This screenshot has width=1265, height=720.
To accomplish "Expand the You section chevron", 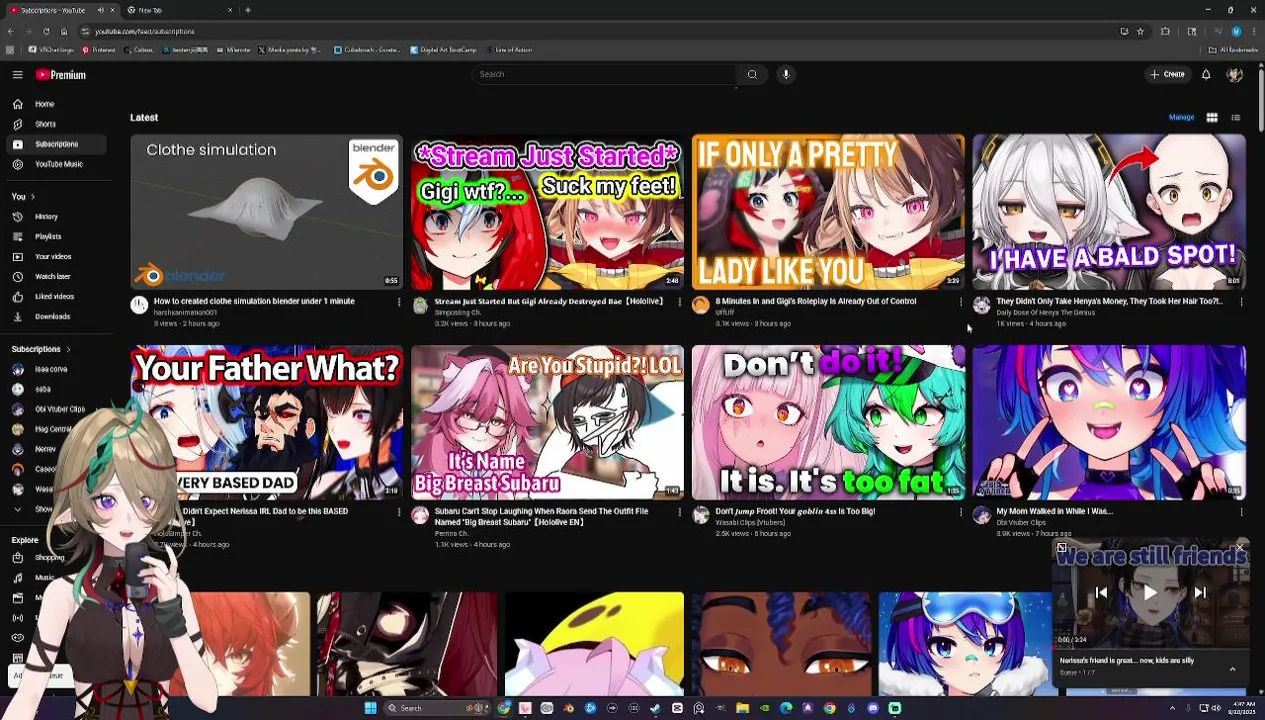I will click(x=33, y=197).
